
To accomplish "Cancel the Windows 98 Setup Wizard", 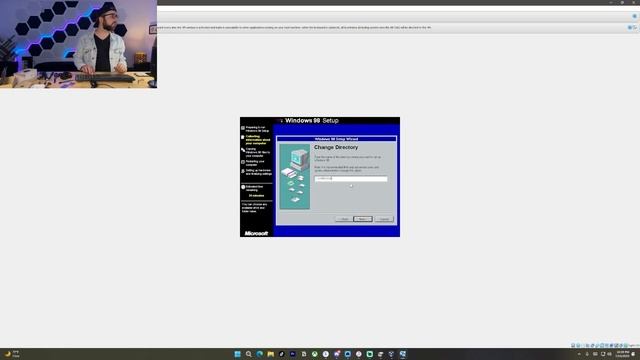I will click(384, 219).
